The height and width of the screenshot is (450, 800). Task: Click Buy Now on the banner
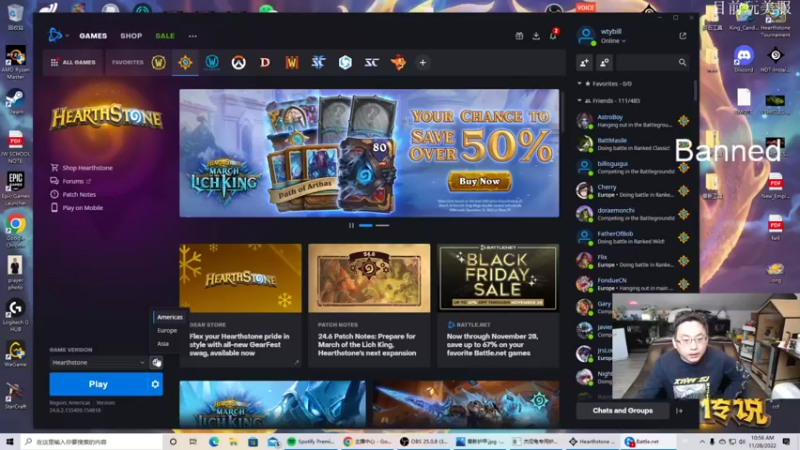[479, 181]
